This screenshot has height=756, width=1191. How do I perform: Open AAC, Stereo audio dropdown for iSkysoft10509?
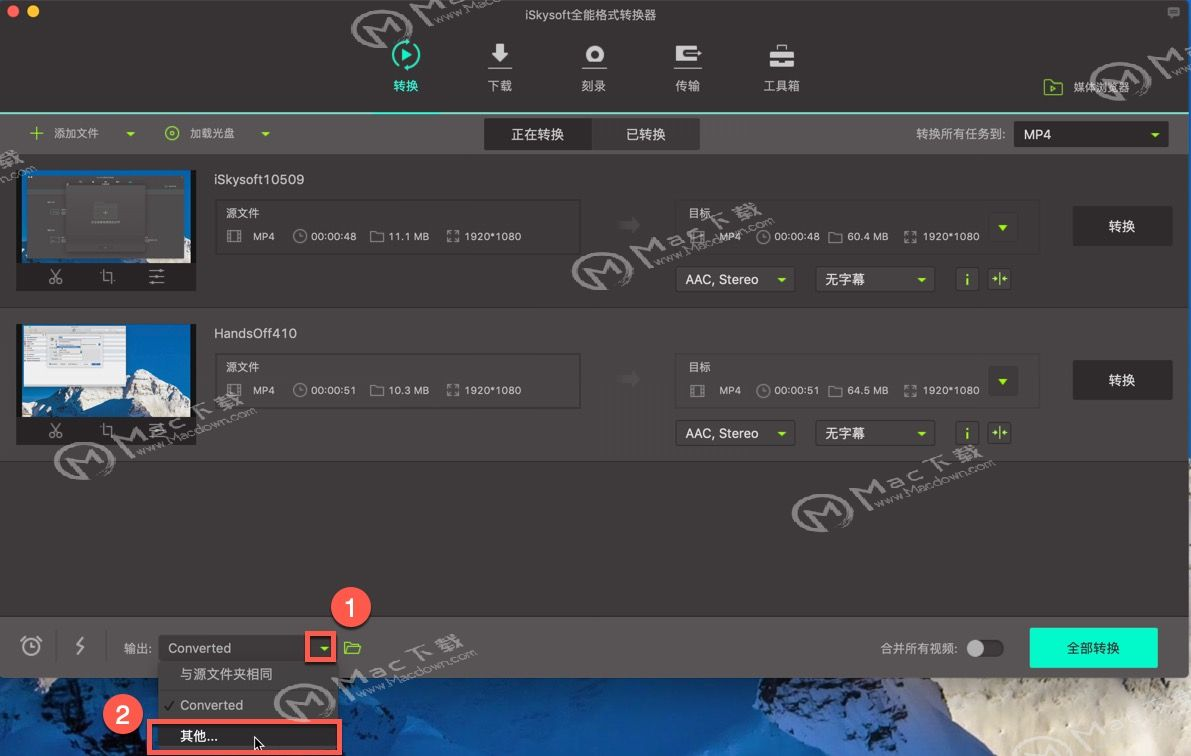click(735, 280)
